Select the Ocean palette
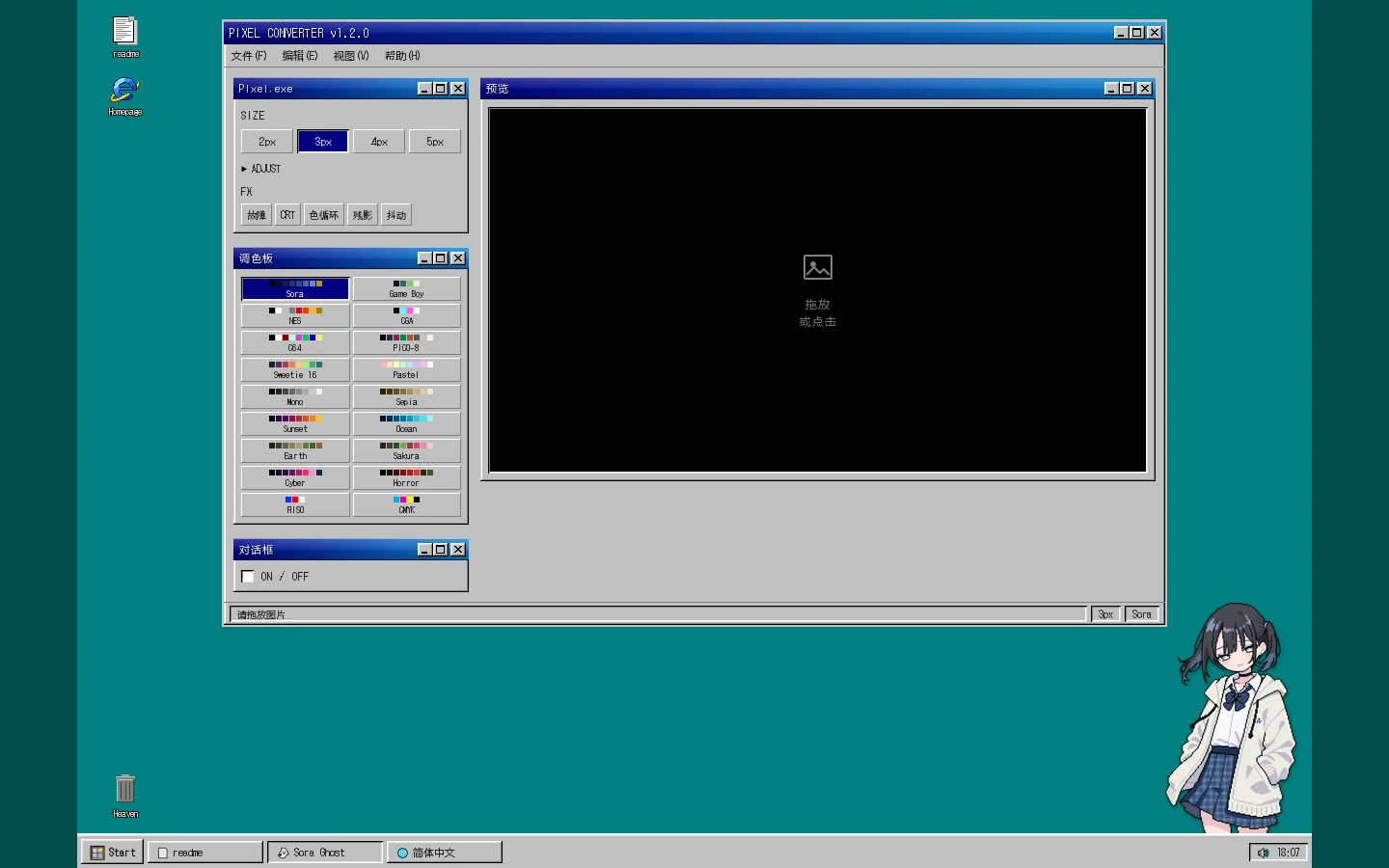The width and height of the screenshot is (1389, 868). click(407, 423)
